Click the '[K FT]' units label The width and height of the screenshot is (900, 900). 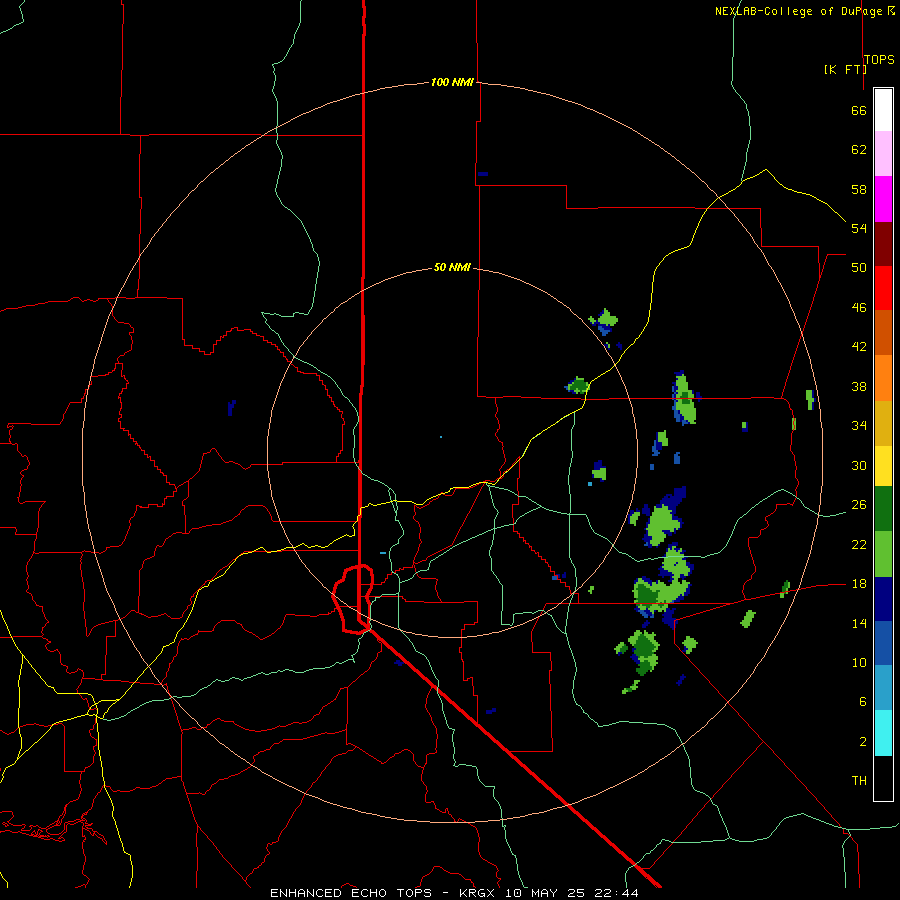(x=845, y=70)
